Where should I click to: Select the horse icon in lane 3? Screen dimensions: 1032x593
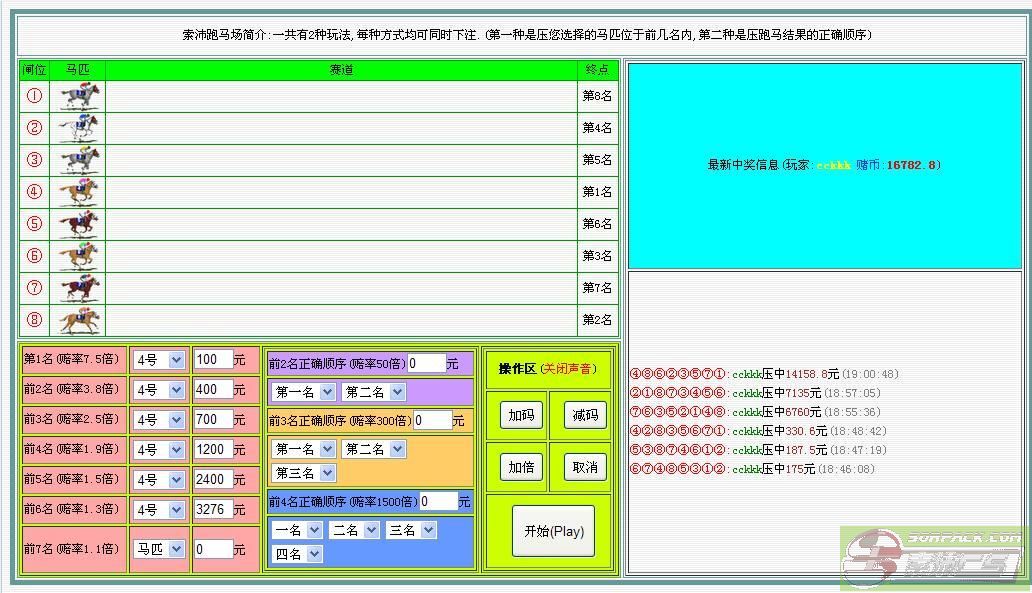(x=79, y=160)
